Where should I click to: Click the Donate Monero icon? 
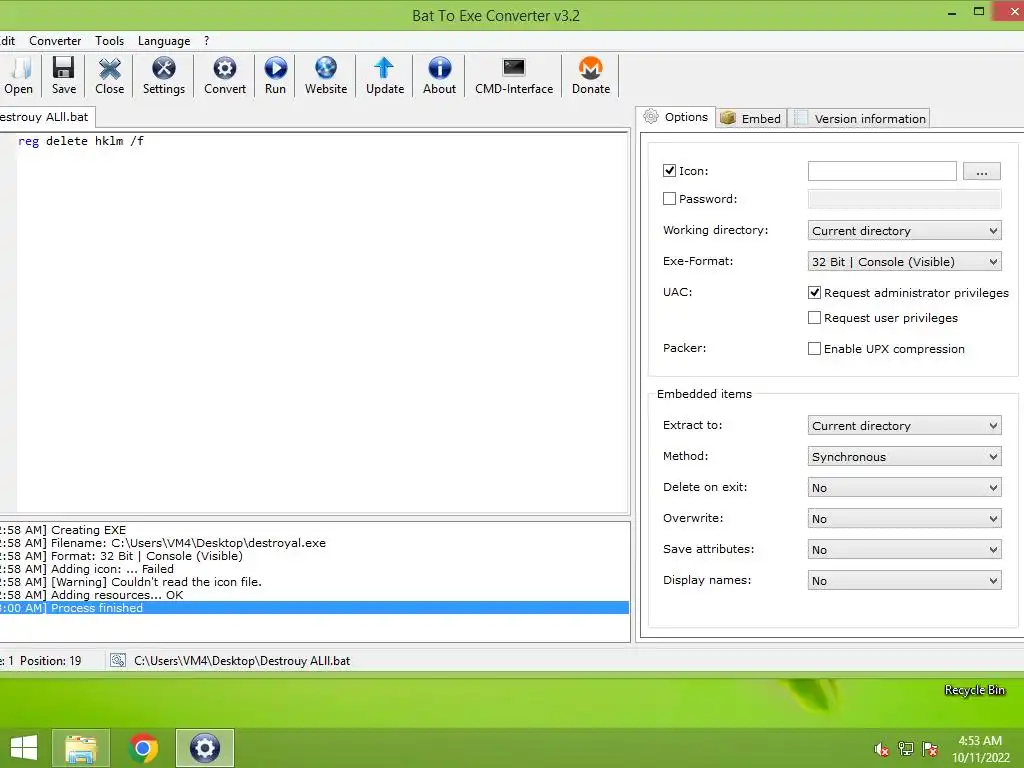click(x=590, y=69)
